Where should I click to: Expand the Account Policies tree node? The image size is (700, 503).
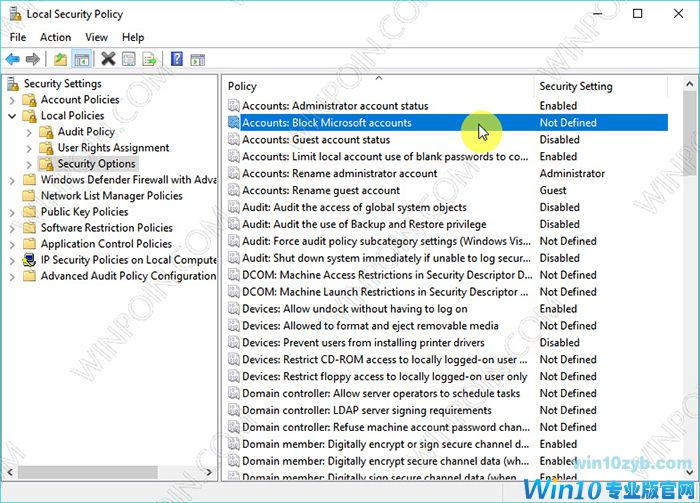(x=12, y=100)
